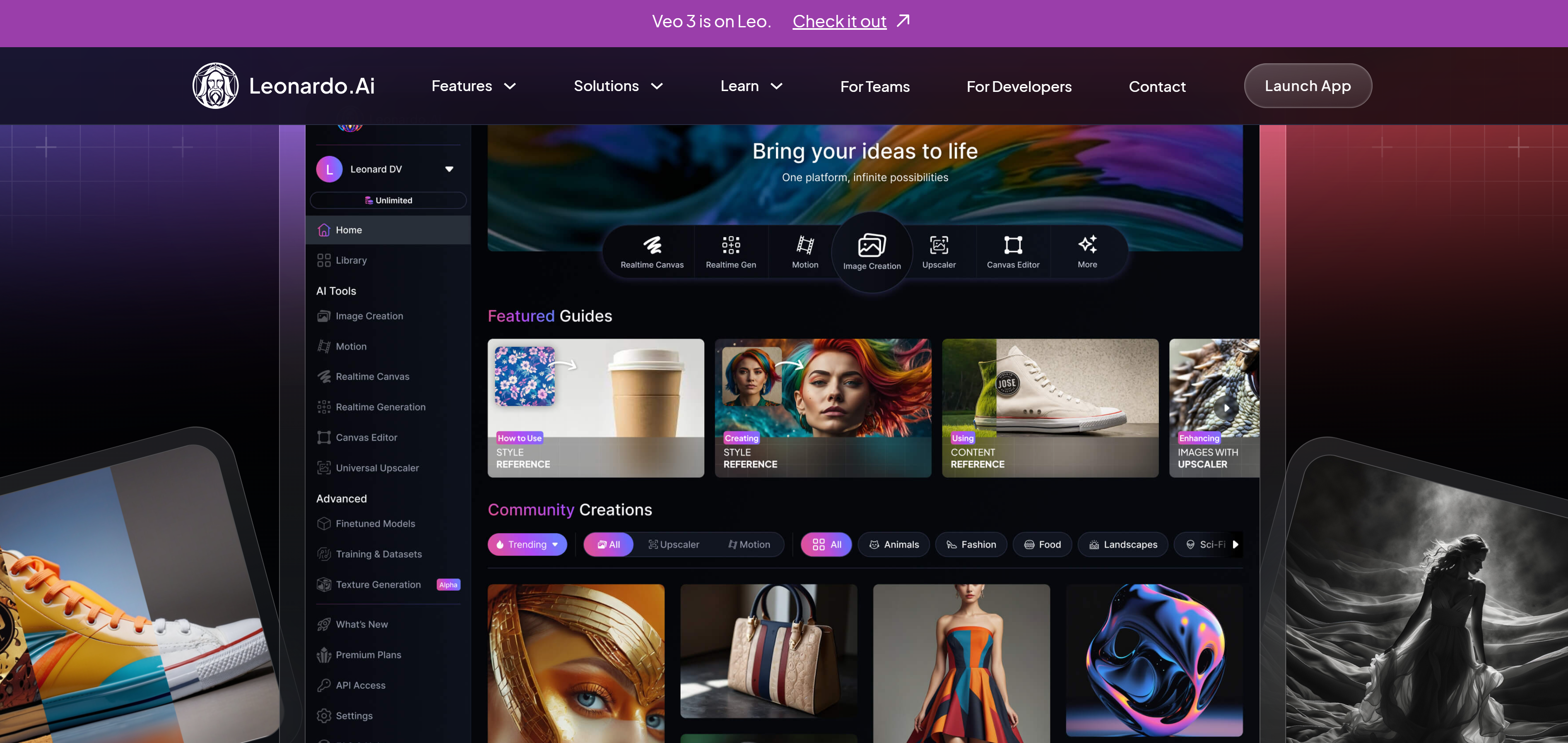Viewport: 1568px width, 743px height.
Task: Toggle the Animals category filter
Action: 893,544
